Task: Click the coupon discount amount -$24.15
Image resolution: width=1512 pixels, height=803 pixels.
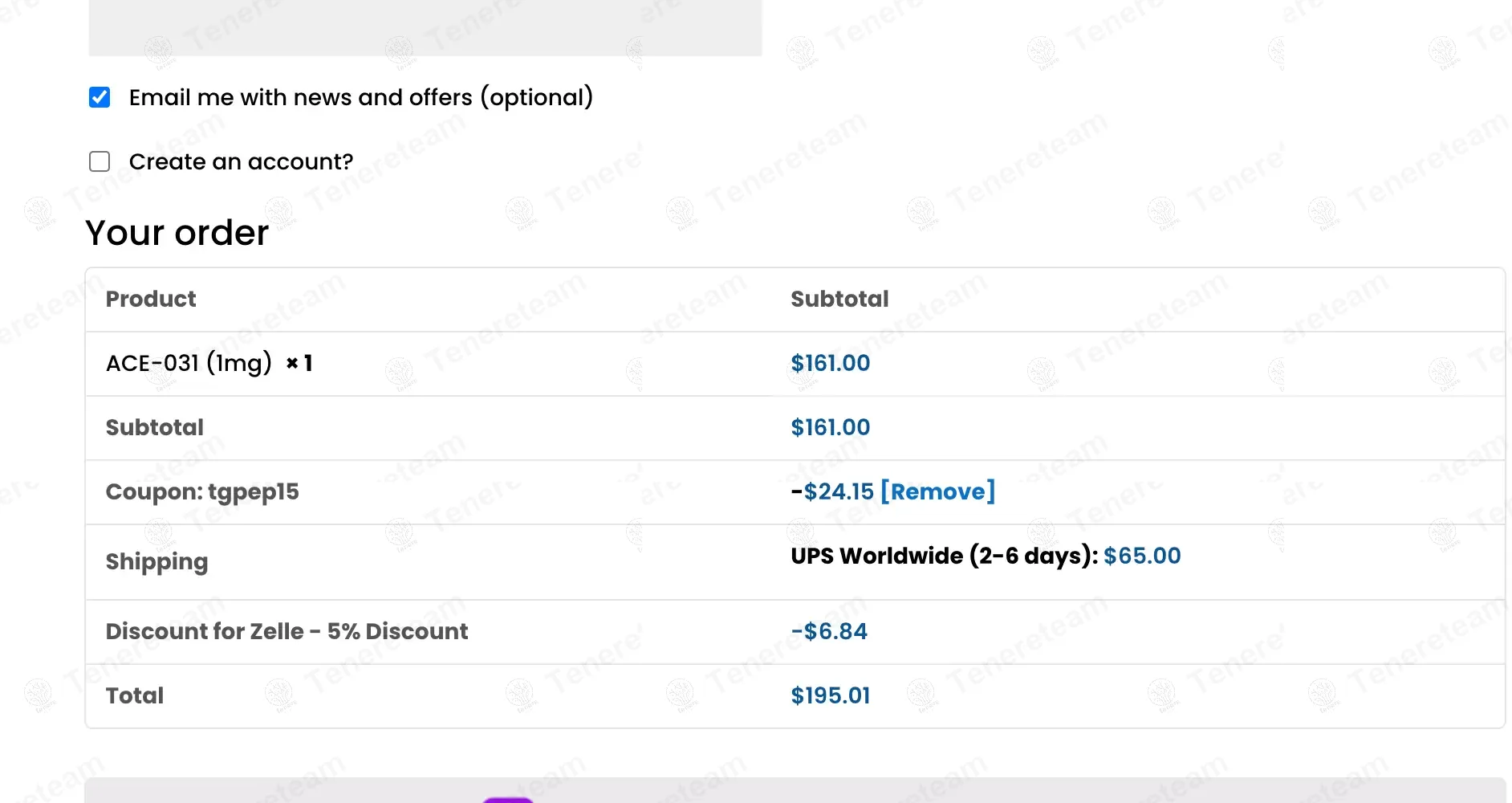Action: 832,491
